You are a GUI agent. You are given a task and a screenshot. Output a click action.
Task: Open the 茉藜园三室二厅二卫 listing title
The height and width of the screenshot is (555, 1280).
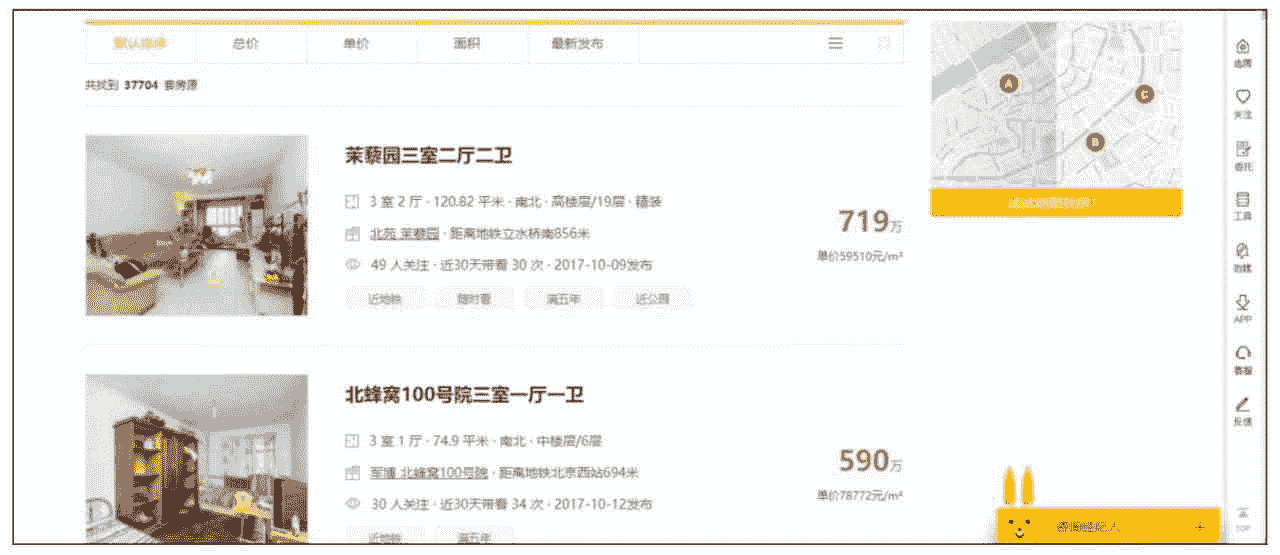coord(428,156)
